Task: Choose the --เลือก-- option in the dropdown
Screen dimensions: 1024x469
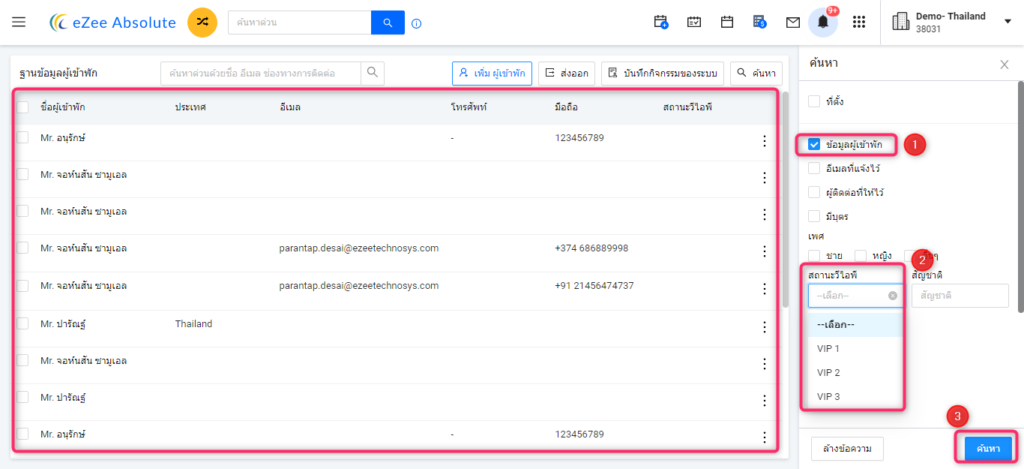Action: click(x=855, y=325)
